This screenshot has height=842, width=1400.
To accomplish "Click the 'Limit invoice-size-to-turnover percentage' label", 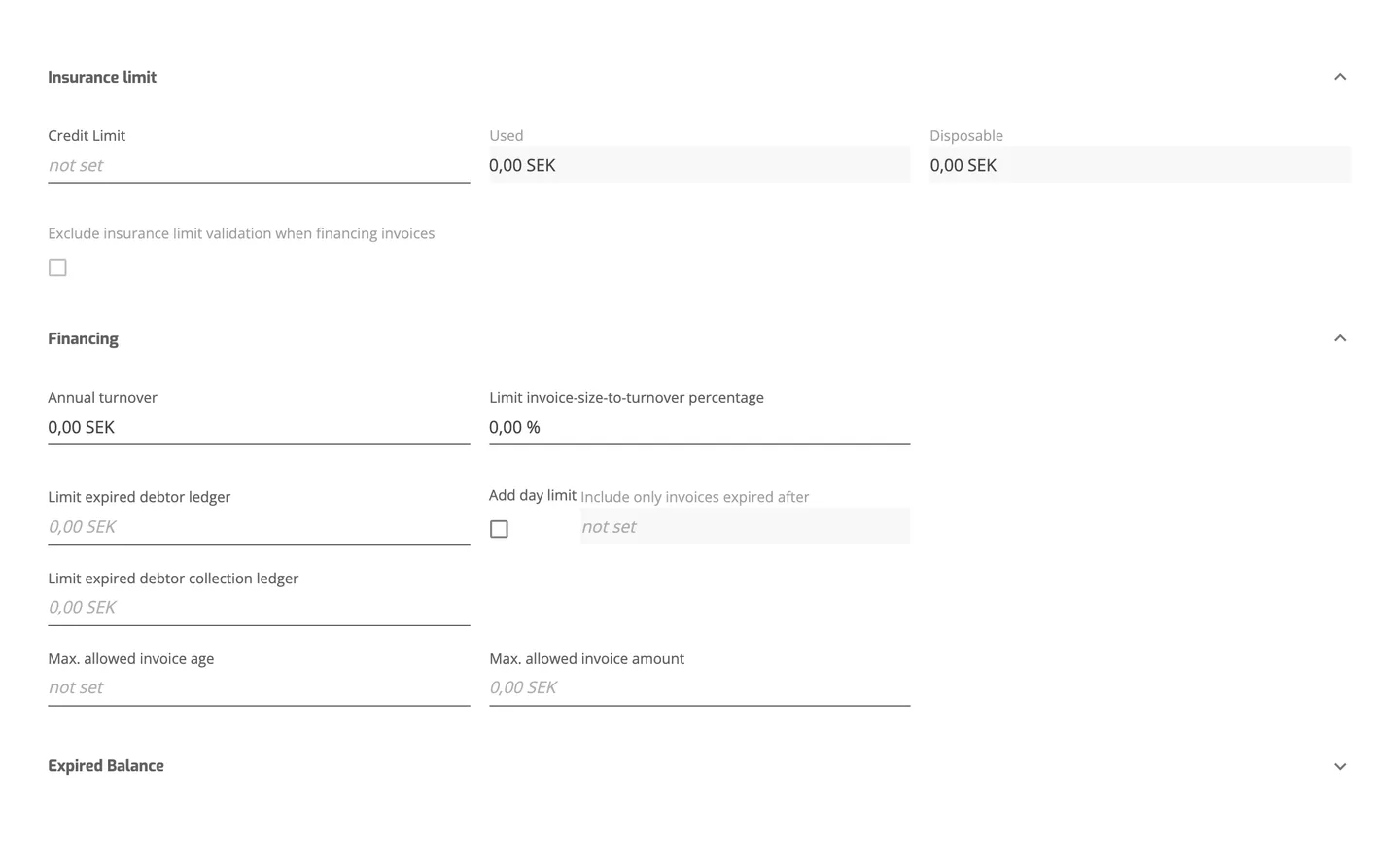I will (x=626, y=397).
